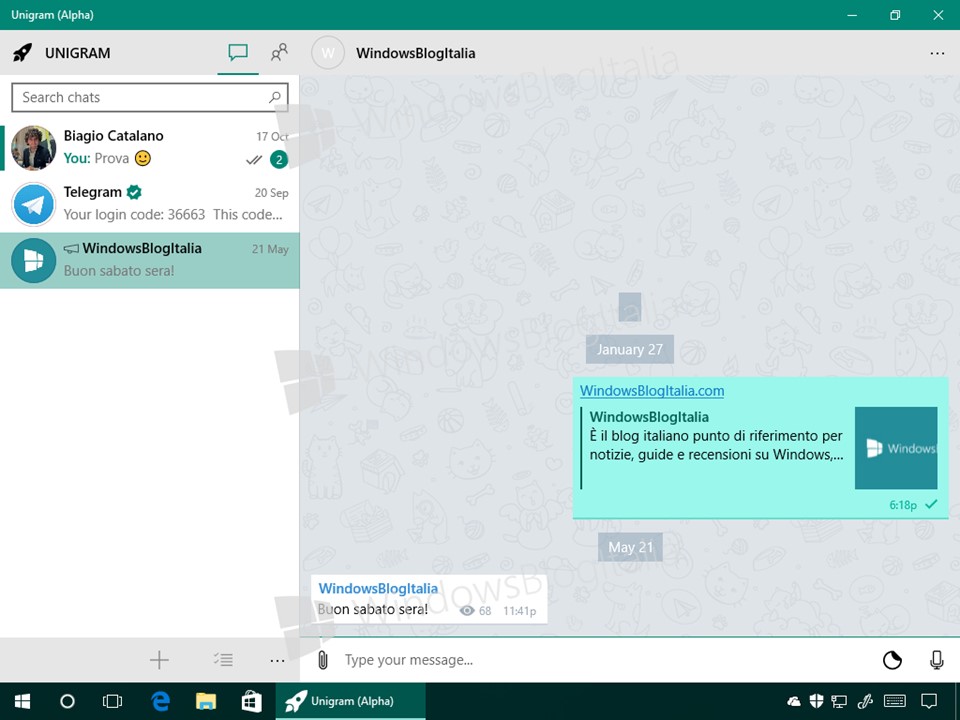Click the channel megaphone icon
This screenshot has width=960, height=720.
(71, 249)
